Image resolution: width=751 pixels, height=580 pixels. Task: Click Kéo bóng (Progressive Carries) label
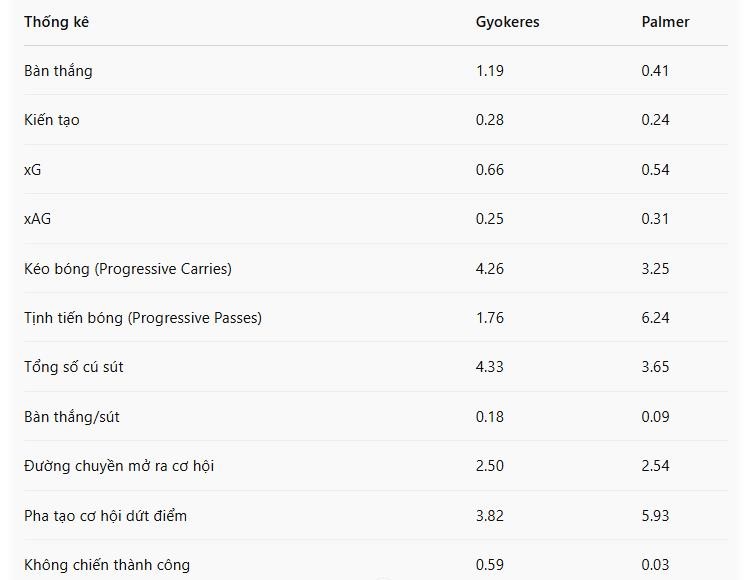point(128,269)
